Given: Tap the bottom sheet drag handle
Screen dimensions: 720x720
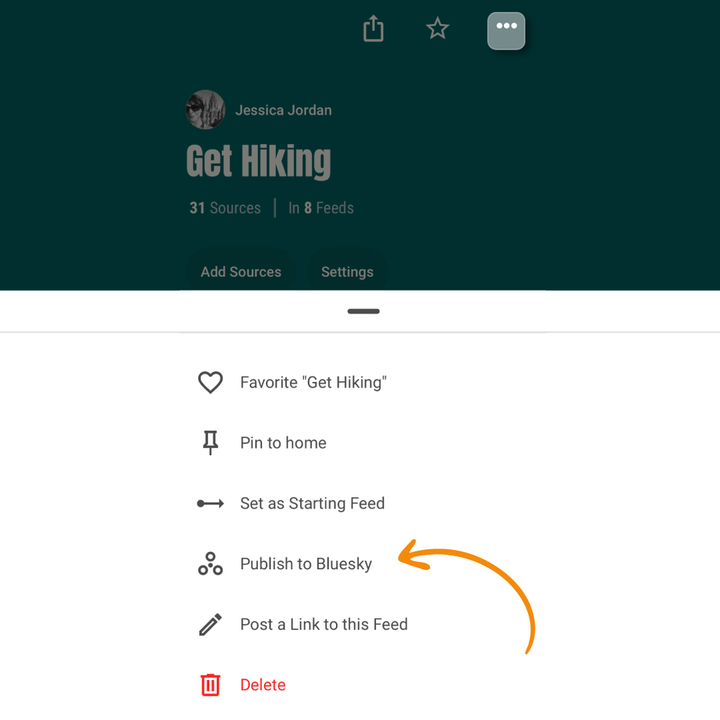Looking at the screenshot, I should click(x=363, y=311).
